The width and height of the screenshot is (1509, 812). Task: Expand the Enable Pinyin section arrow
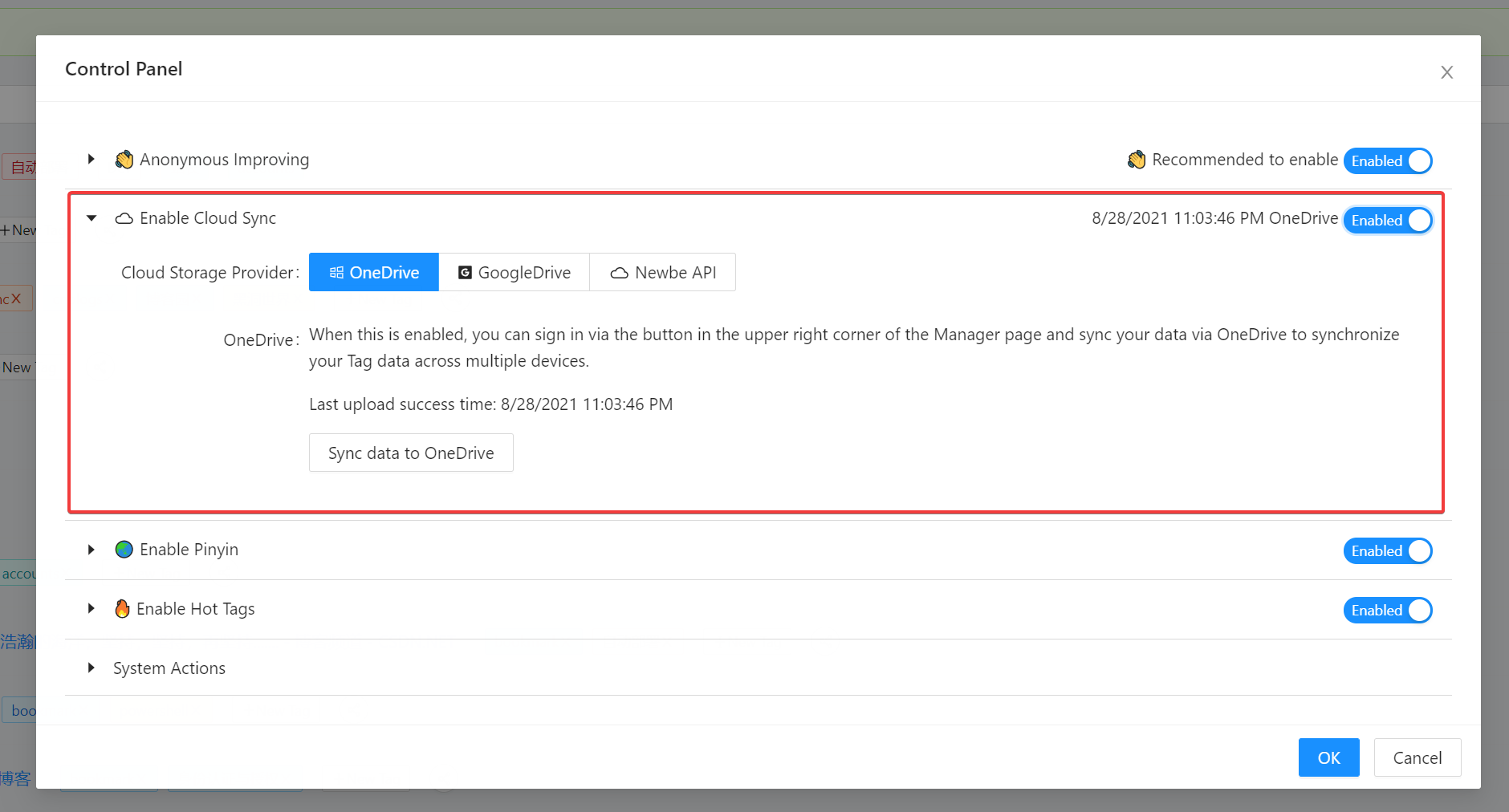pos(92,550)
